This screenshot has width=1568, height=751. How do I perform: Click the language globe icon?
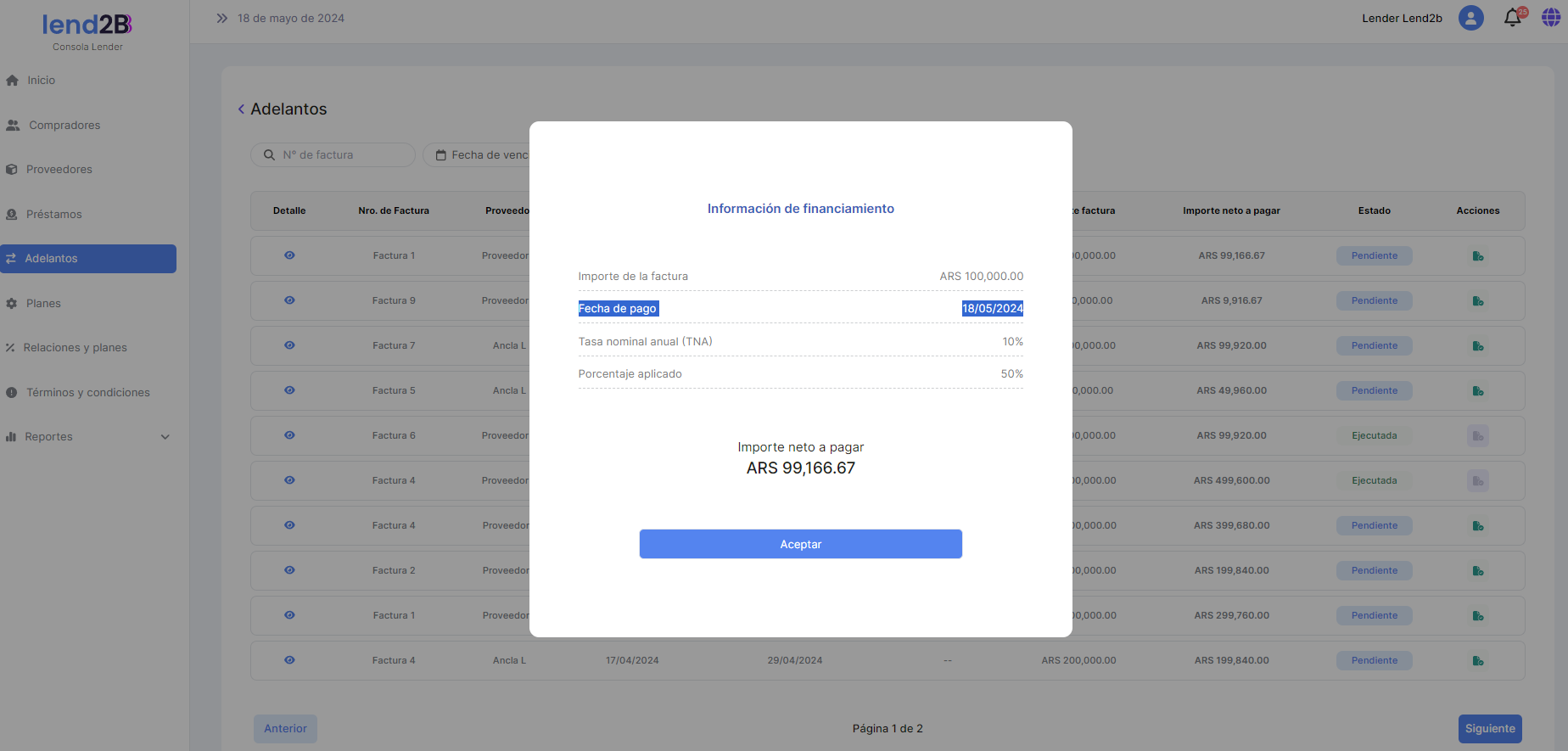(1550, 18)
